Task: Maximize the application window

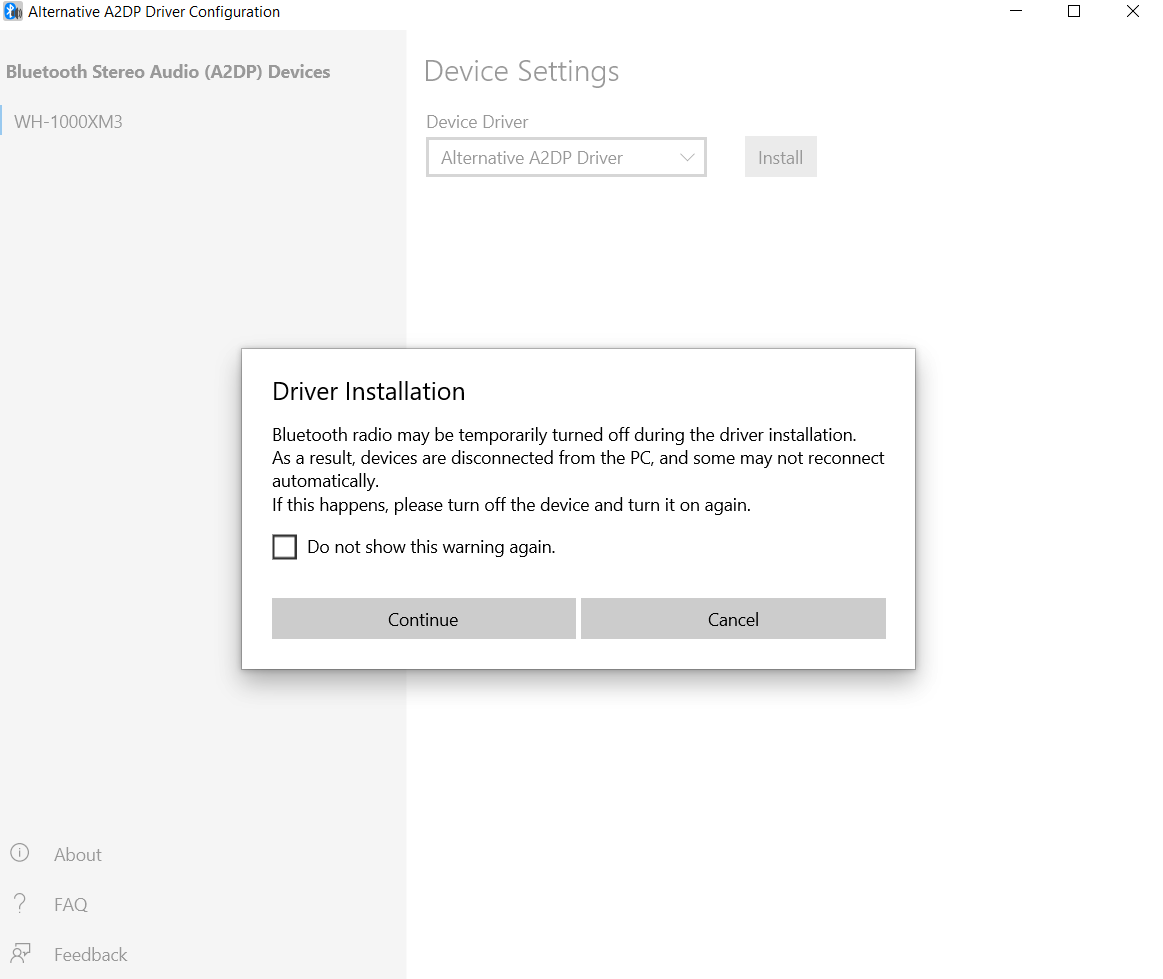Action: tap(1074, 11)
